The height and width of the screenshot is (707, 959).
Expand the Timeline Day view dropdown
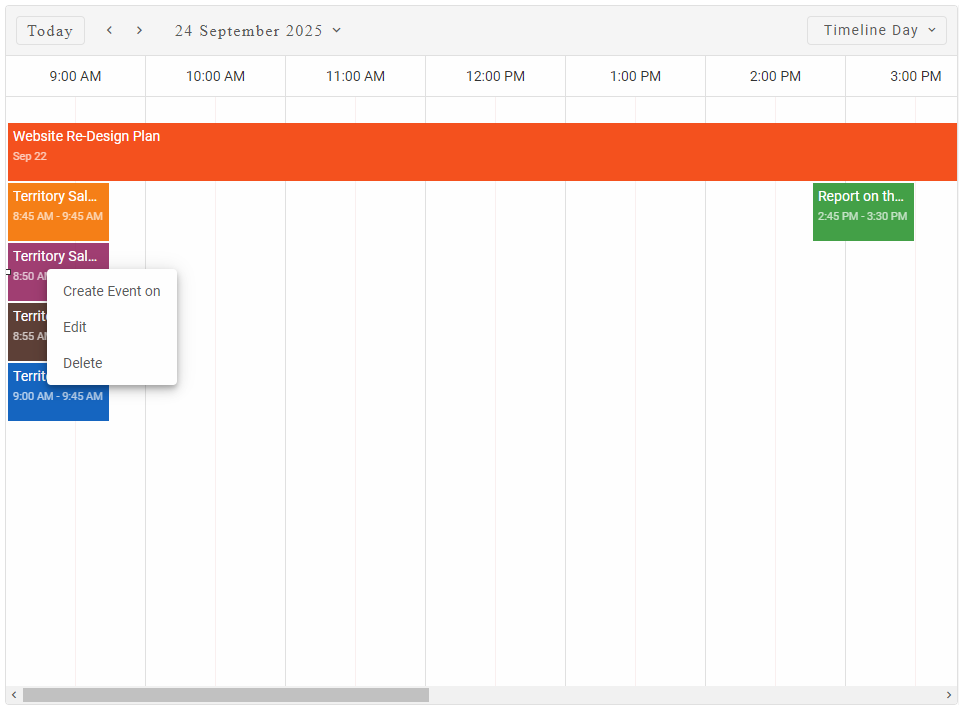pos(876,31)
